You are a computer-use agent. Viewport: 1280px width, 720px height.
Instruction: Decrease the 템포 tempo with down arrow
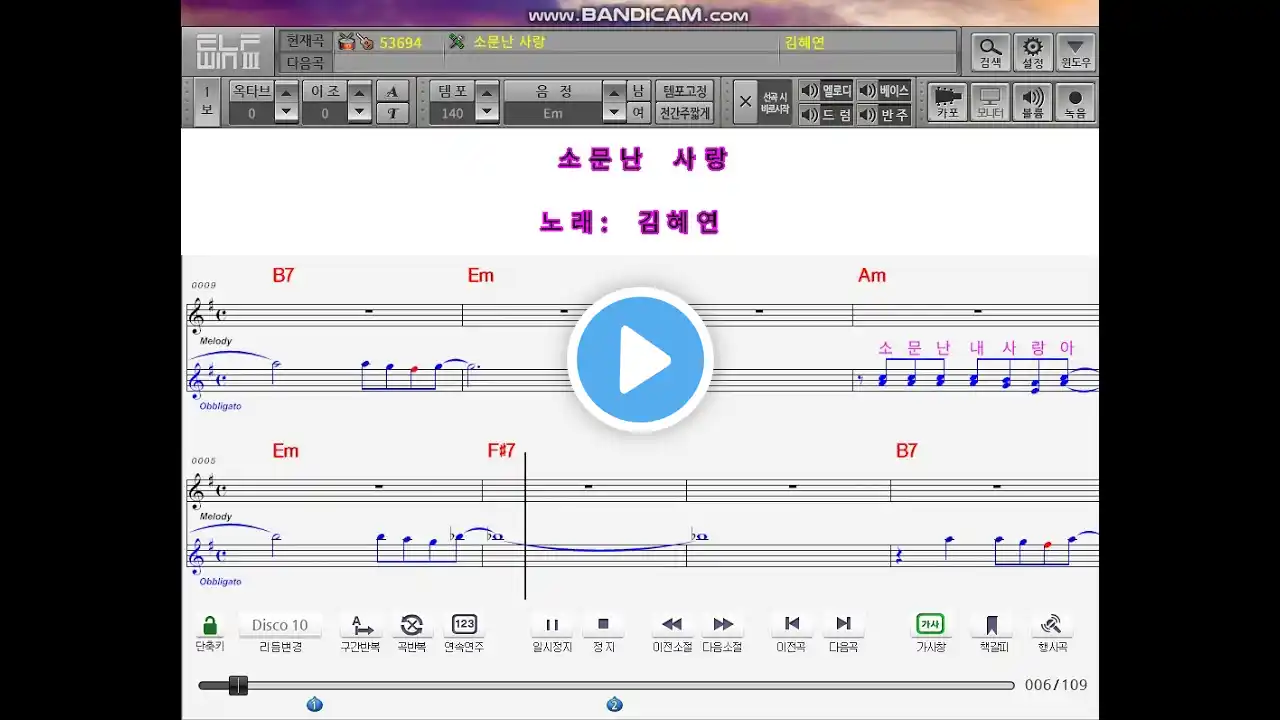click(487, 112)
